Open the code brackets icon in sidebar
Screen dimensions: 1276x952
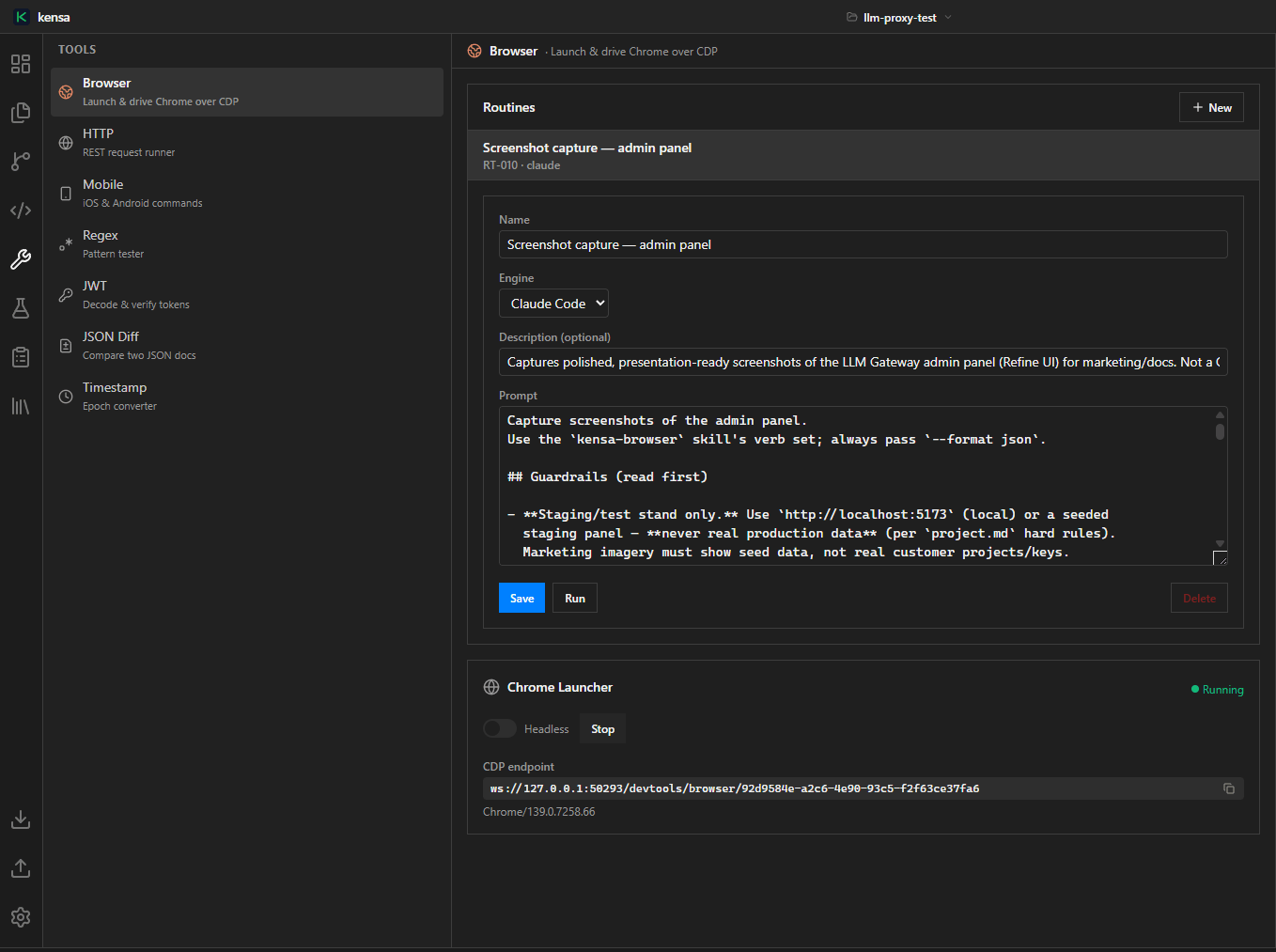point(21,211)
